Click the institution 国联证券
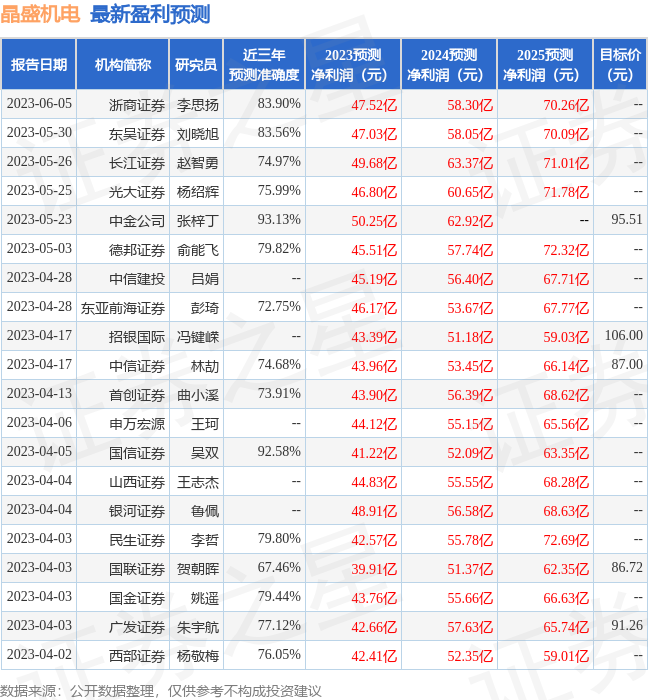Image resolution: width=648 pixels, height=700 pixels. [x=137, y=570]
